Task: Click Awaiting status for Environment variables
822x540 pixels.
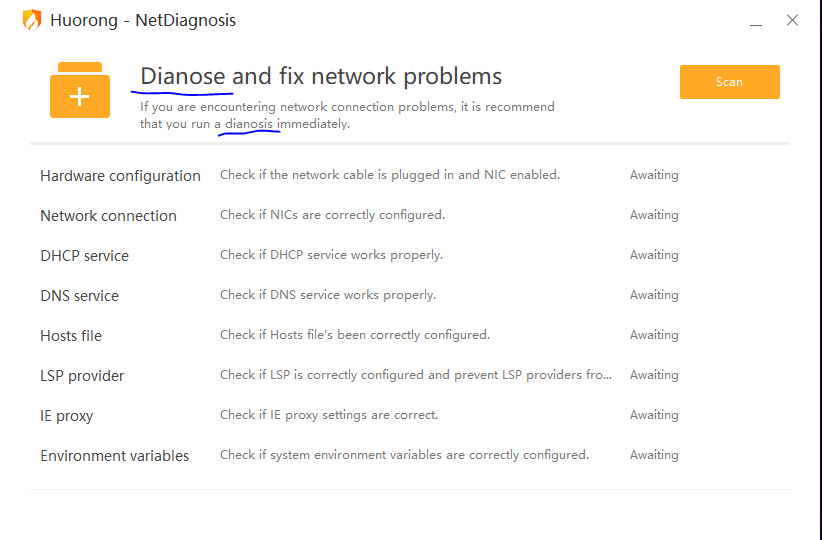Action: point(654,455)
